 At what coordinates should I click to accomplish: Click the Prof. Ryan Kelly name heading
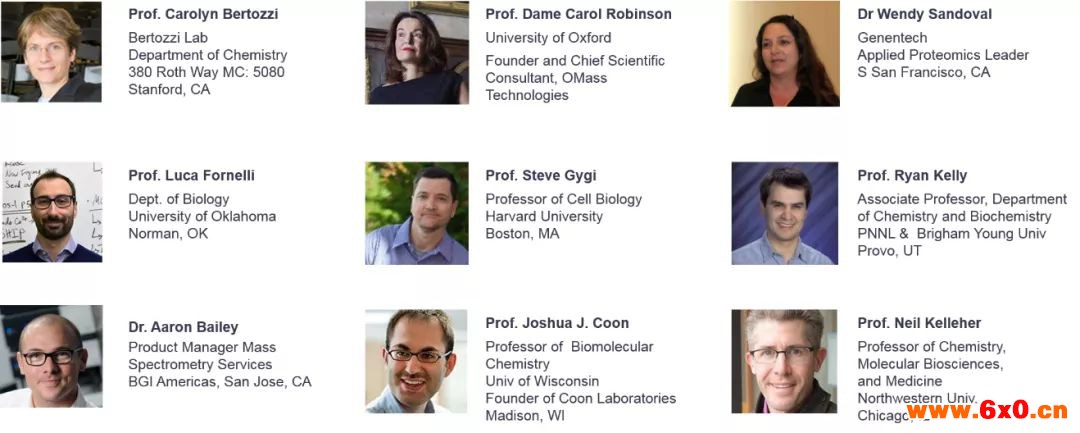(912, 176)
